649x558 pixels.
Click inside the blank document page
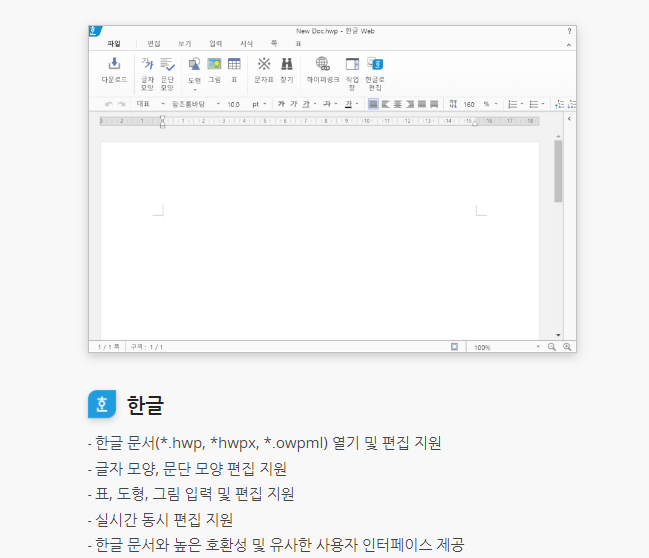pos(320,240)
